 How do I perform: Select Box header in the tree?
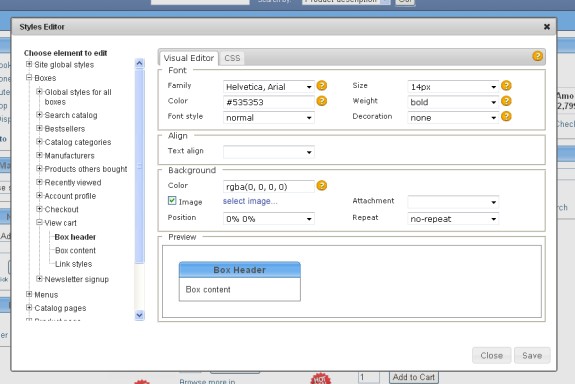pyautogui.click(x=75, y=237)
